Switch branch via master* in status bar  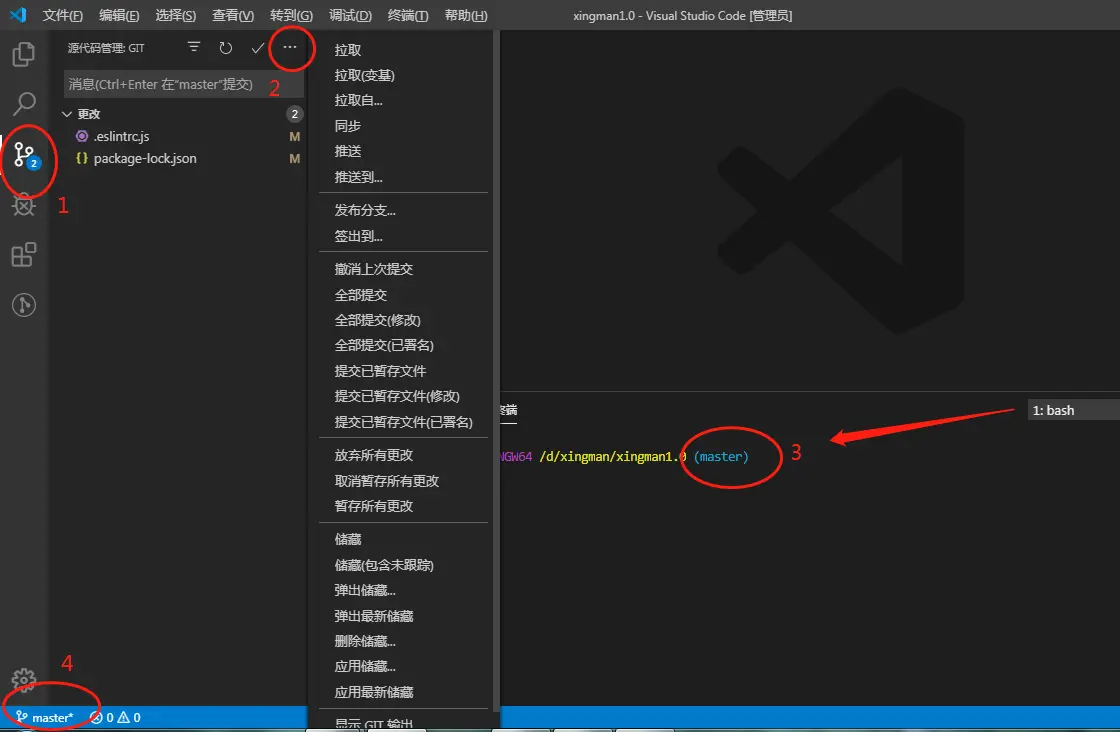[44, 718]
